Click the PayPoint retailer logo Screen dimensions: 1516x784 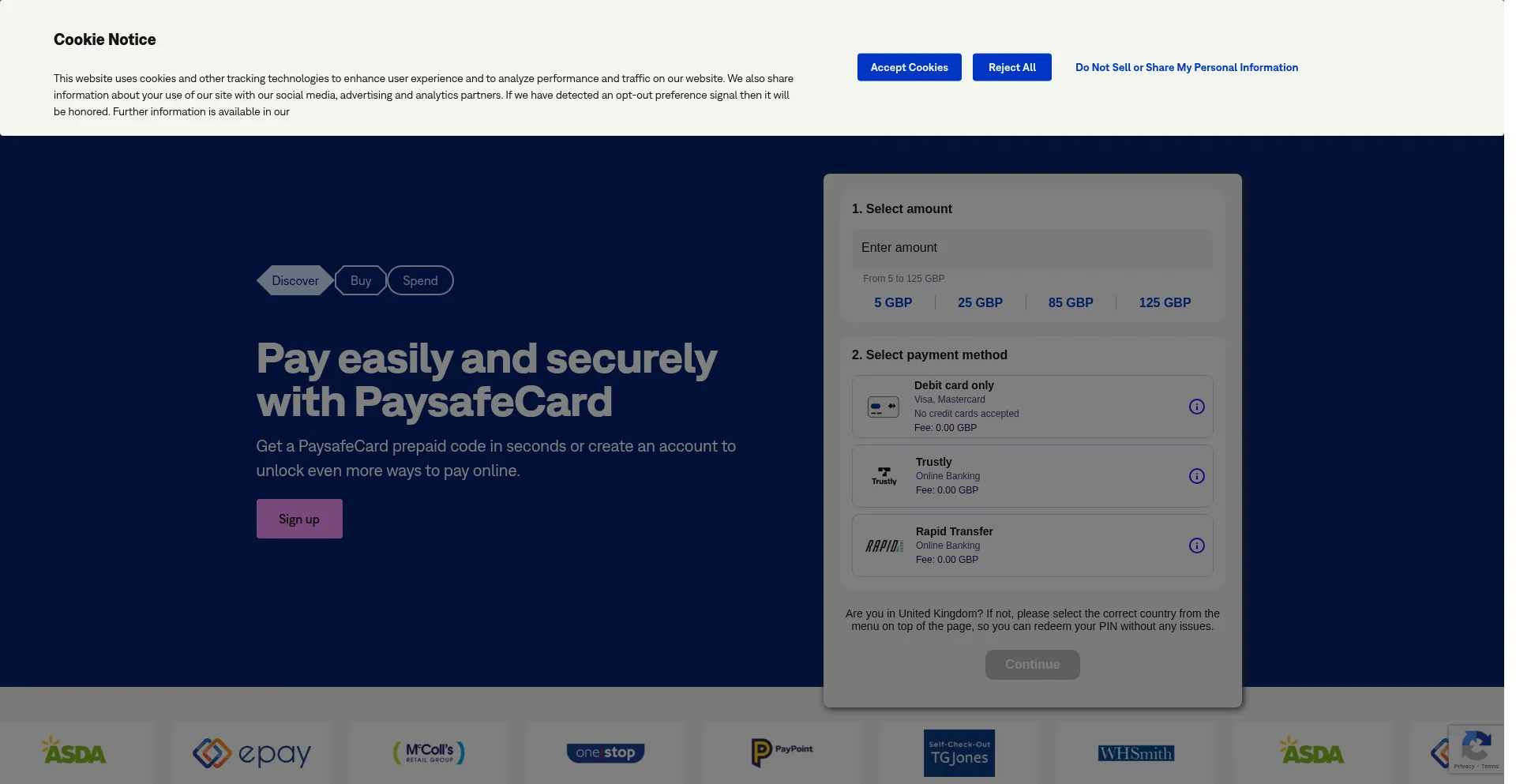[782, 752]
